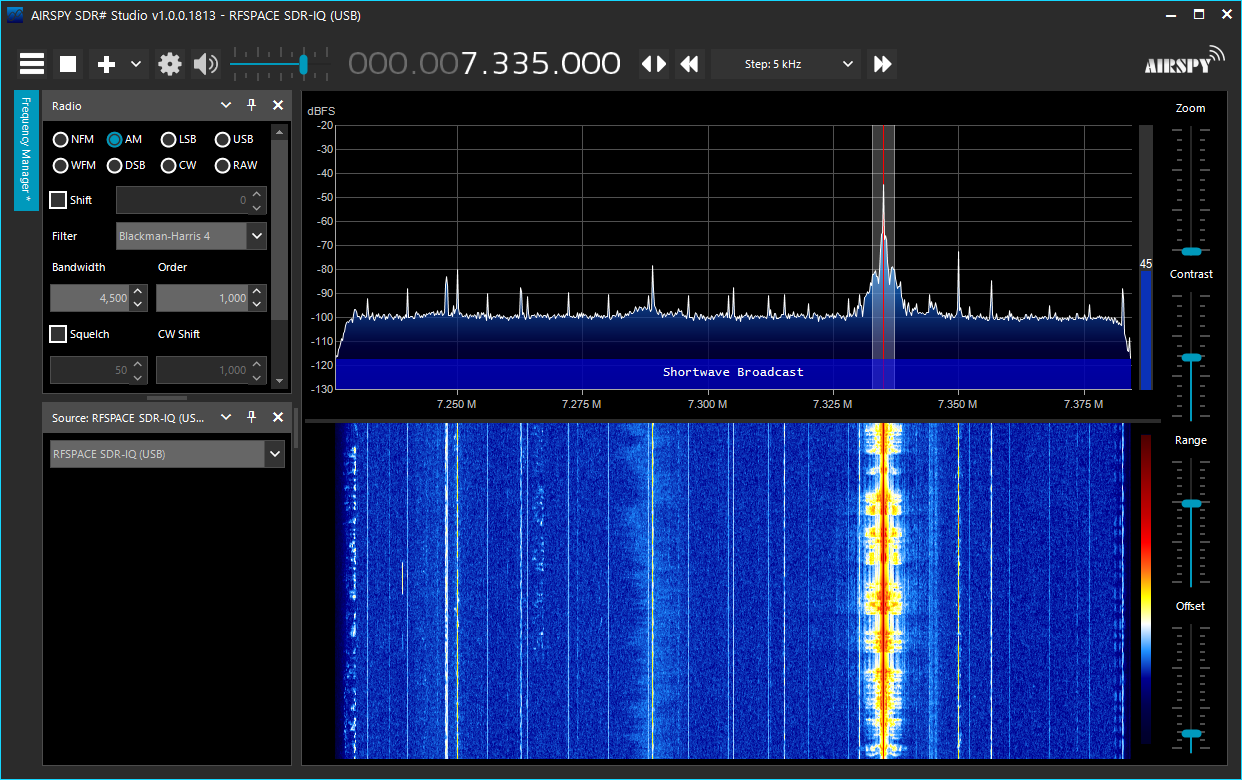Open the main hamburger menu
This screenshot has height=780, width=1242.
32,64
